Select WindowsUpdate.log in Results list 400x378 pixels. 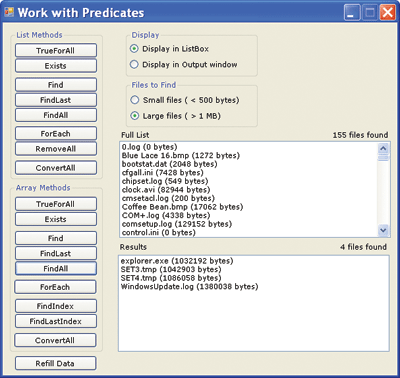tap(254, 287)
